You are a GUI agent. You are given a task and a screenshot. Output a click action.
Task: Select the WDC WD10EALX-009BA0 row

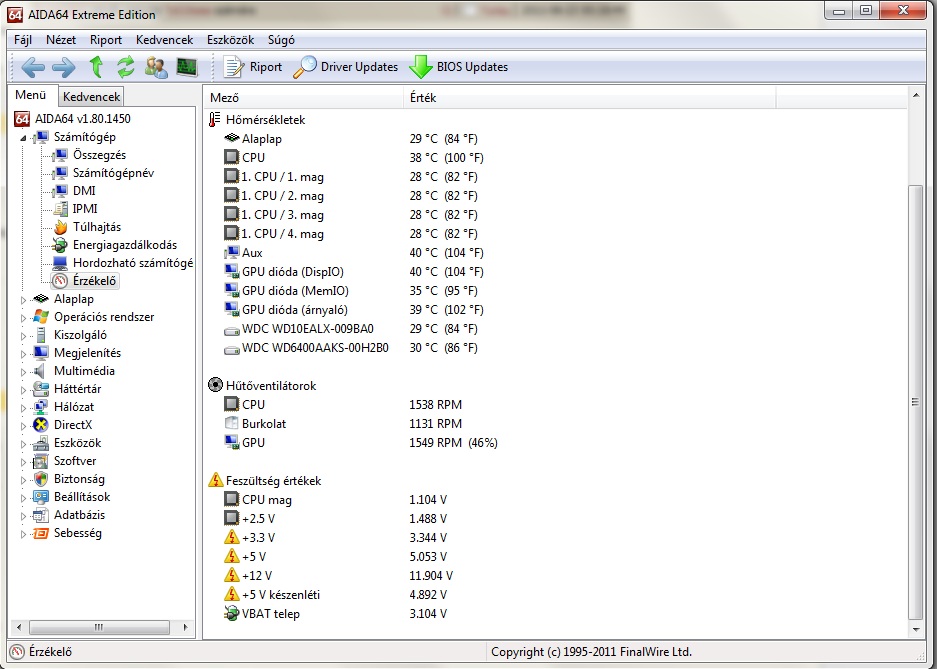point(556,329)
